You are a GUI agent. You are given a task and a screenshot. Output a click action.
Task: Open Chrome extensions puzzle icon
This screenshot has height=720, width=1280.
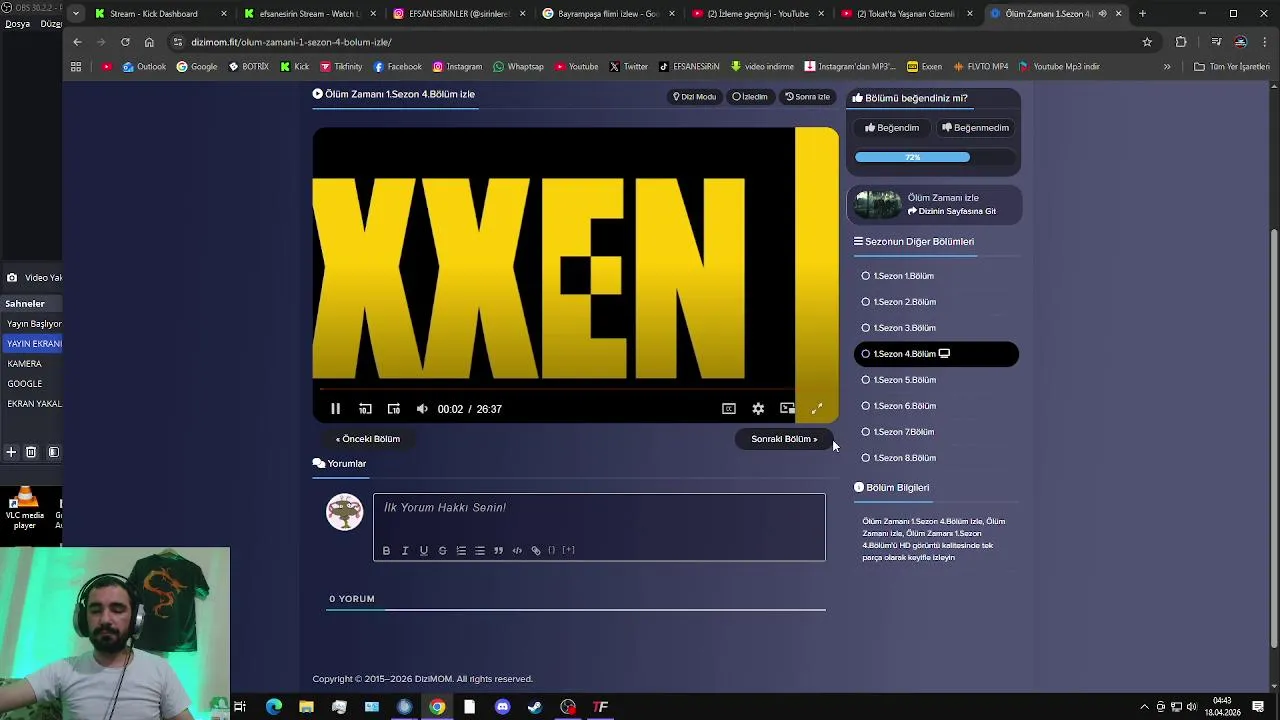click(x=1181, y=42)
